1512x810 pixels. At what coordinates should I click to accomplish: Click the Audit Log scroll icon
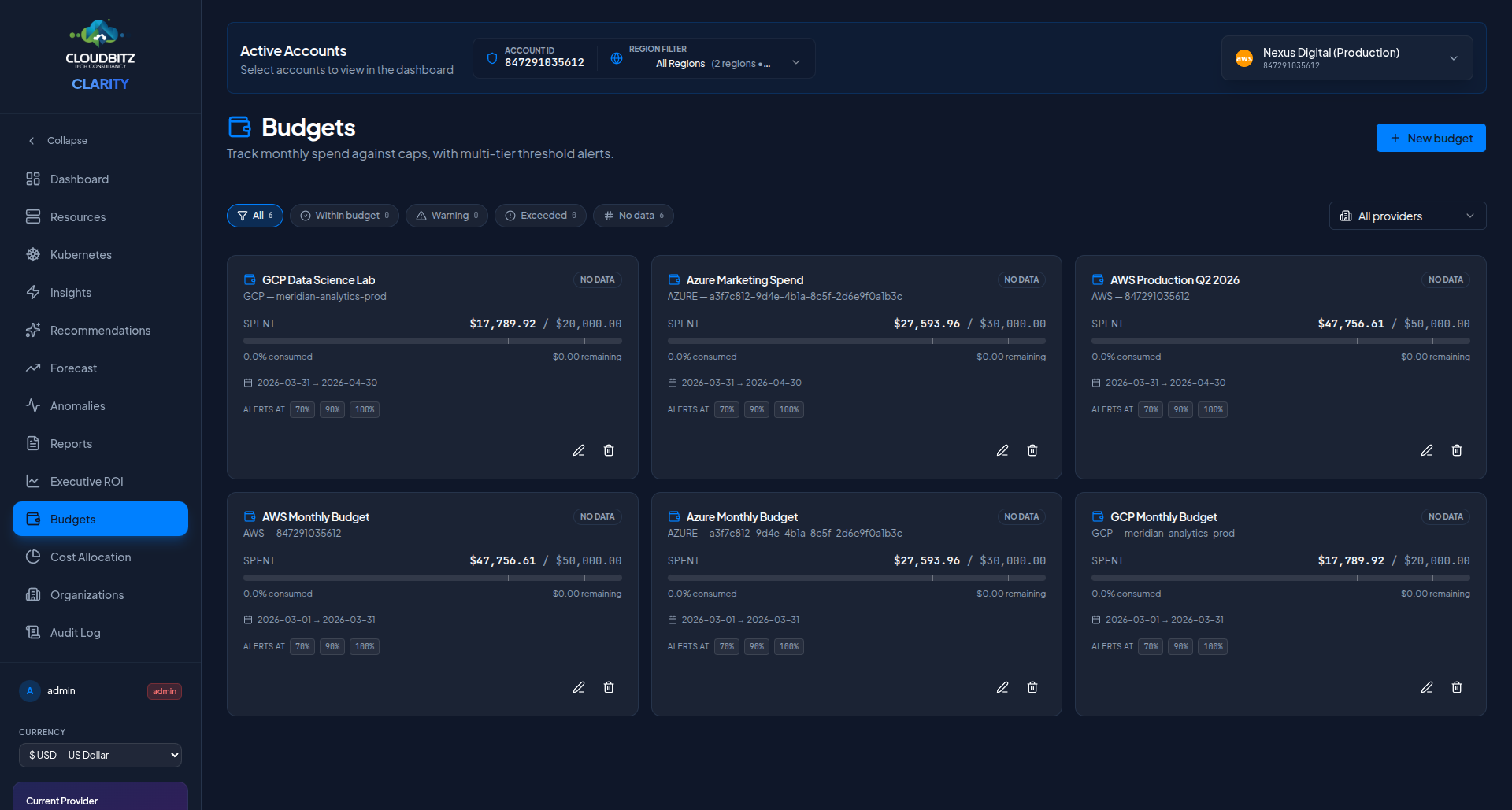click(33, 632)
